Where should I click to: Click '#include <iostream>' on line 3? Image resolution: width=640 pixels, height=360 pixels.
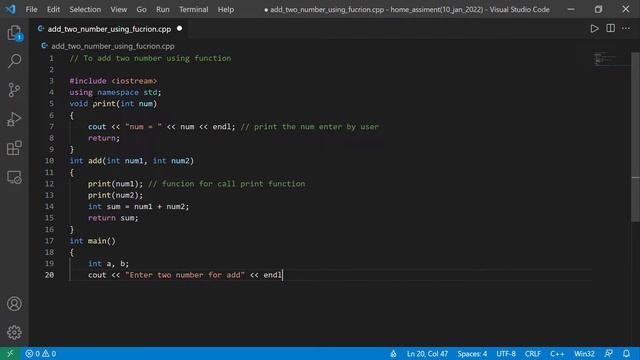tap(113, 81)
